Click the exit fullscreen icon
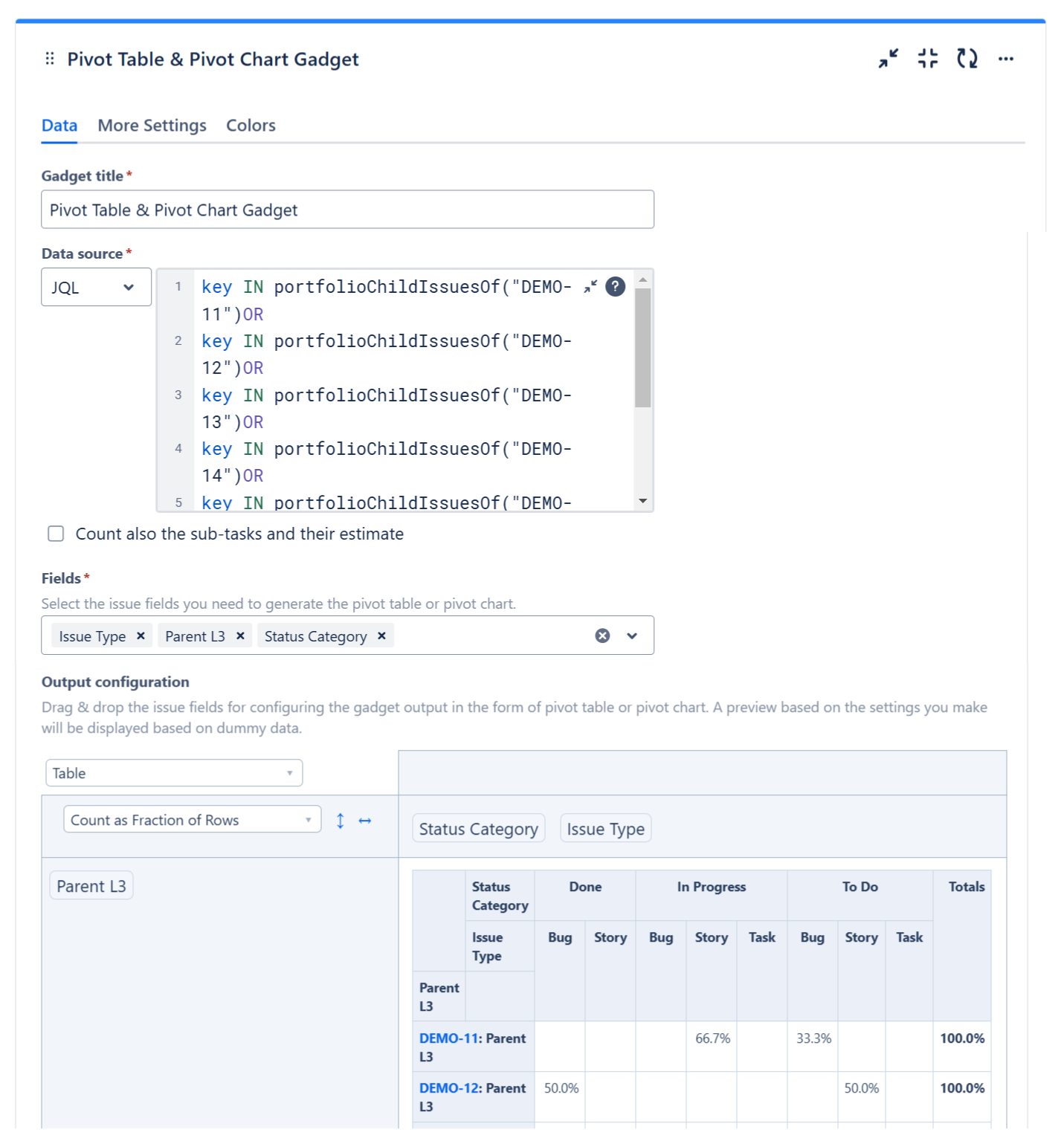 coord(927,58)
